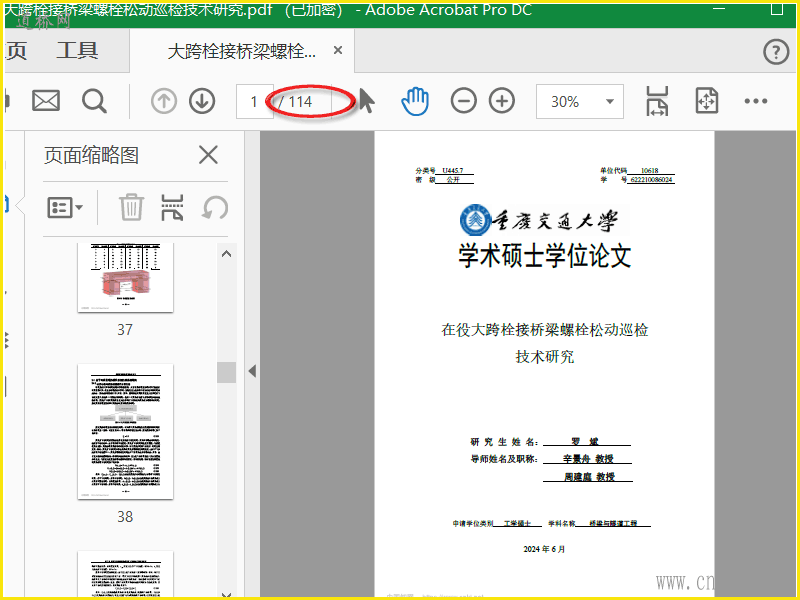
Task: Fit one full page icon
Action: [x=707, y=101]
